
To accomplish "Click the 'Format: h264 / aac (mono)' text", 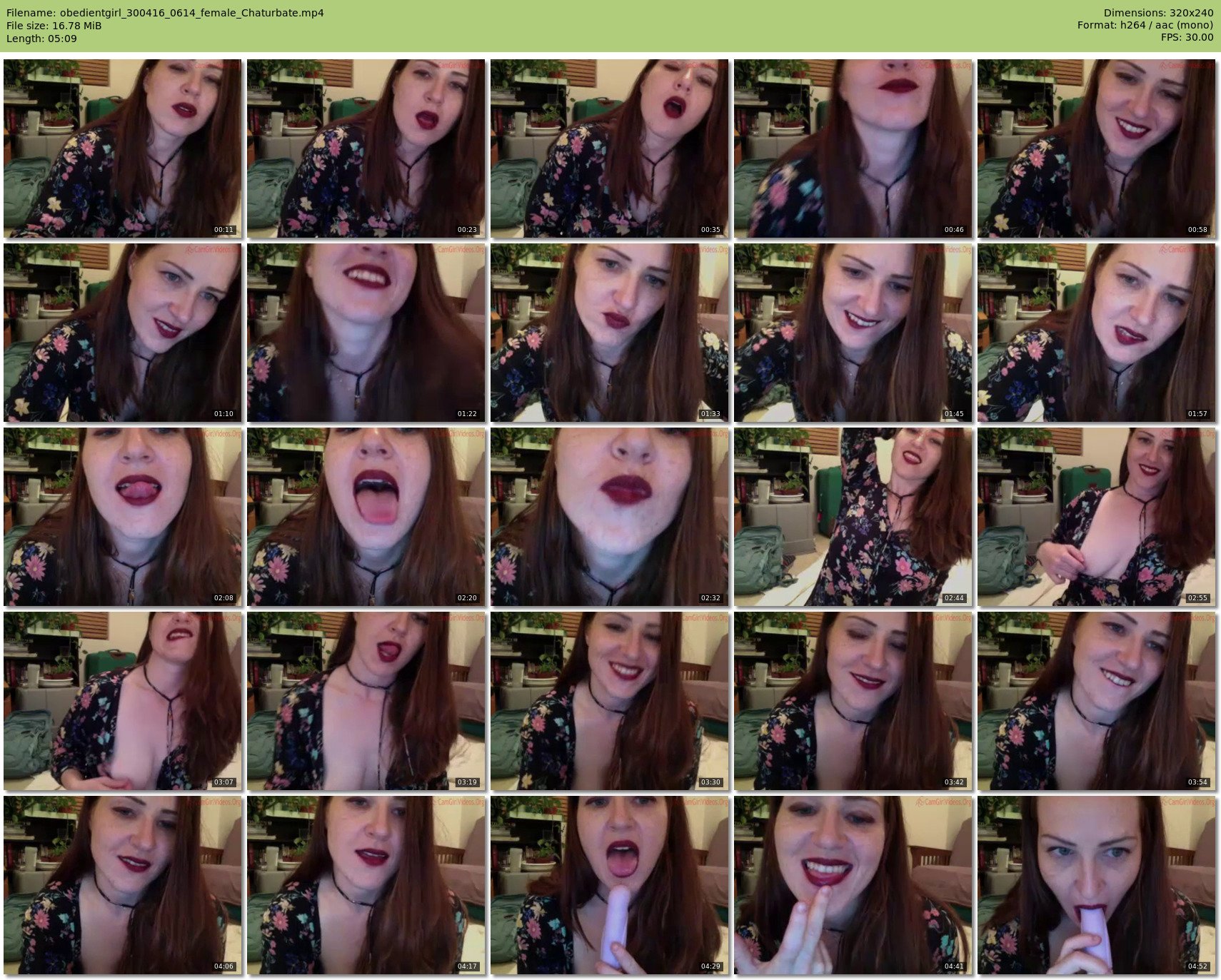I will 1145,26.
